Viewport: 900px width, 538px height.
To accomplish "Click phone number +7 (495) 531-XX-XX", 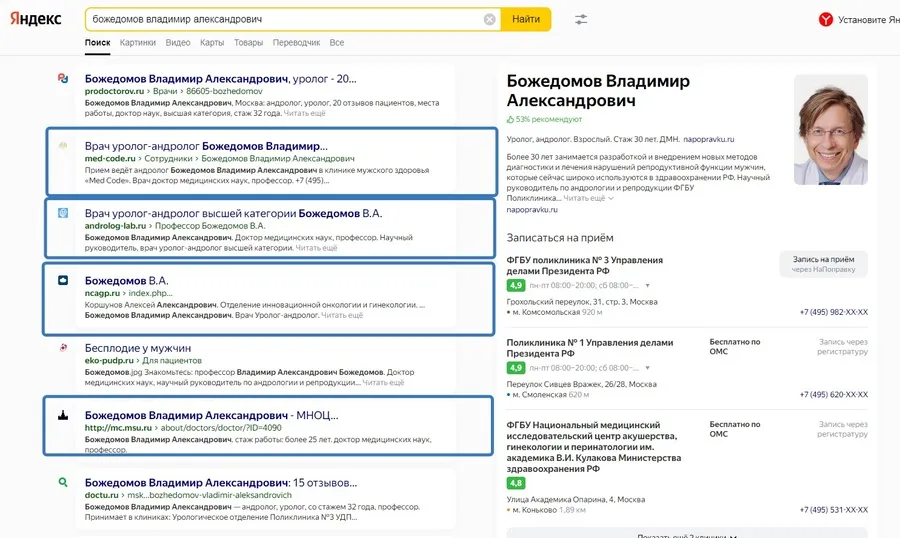I will (x=833, y=510).
